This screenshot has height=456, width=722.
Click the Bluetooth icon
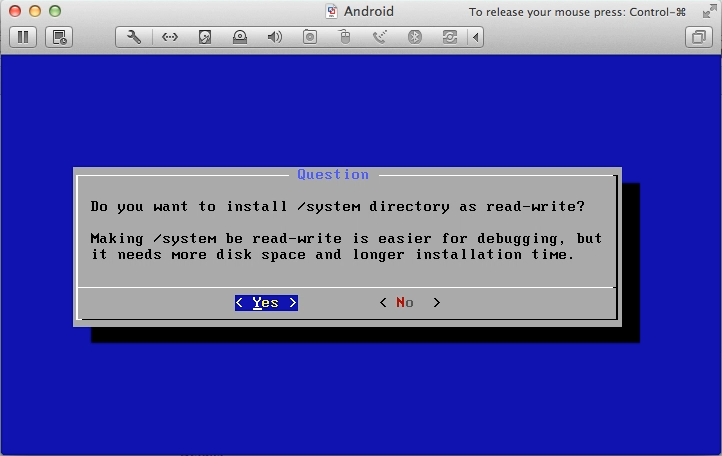(415, 37)
